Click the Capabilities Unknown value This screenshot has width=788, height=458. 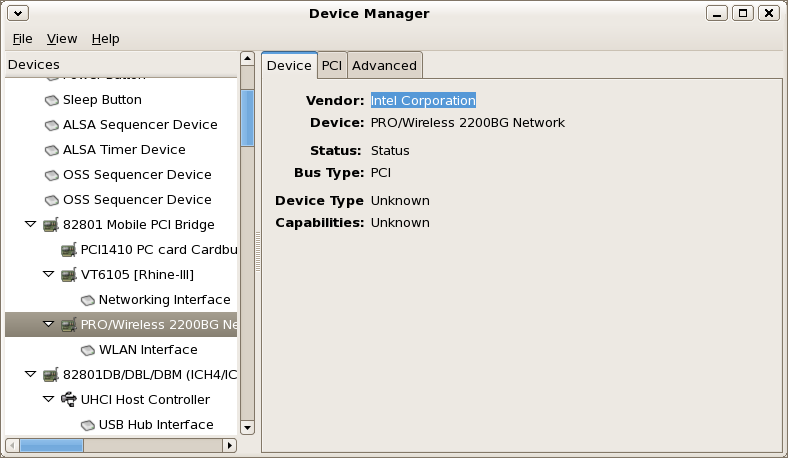400,223
